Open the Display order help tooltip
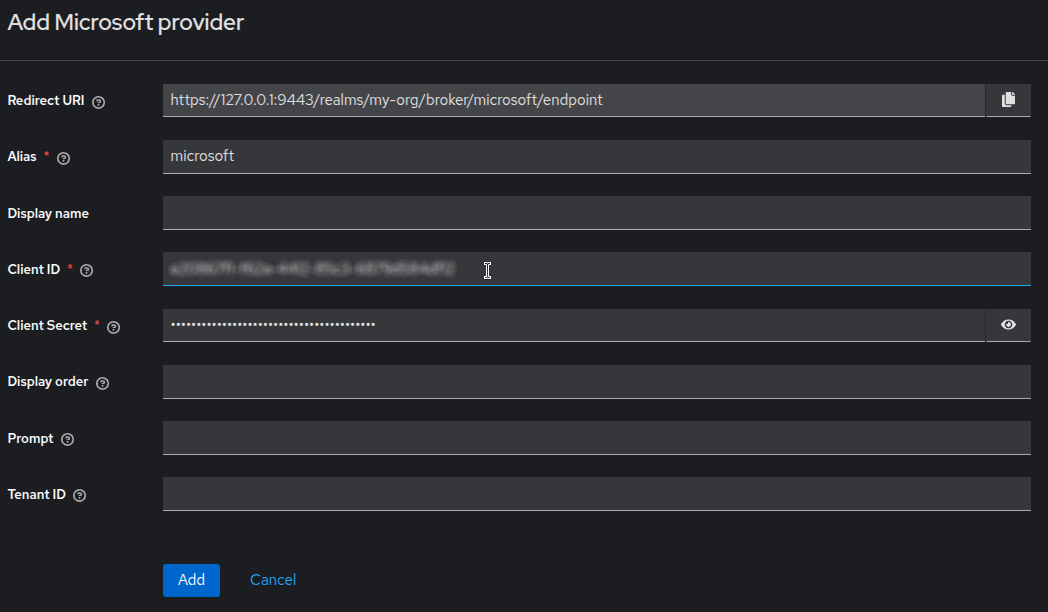 [102, 382]
